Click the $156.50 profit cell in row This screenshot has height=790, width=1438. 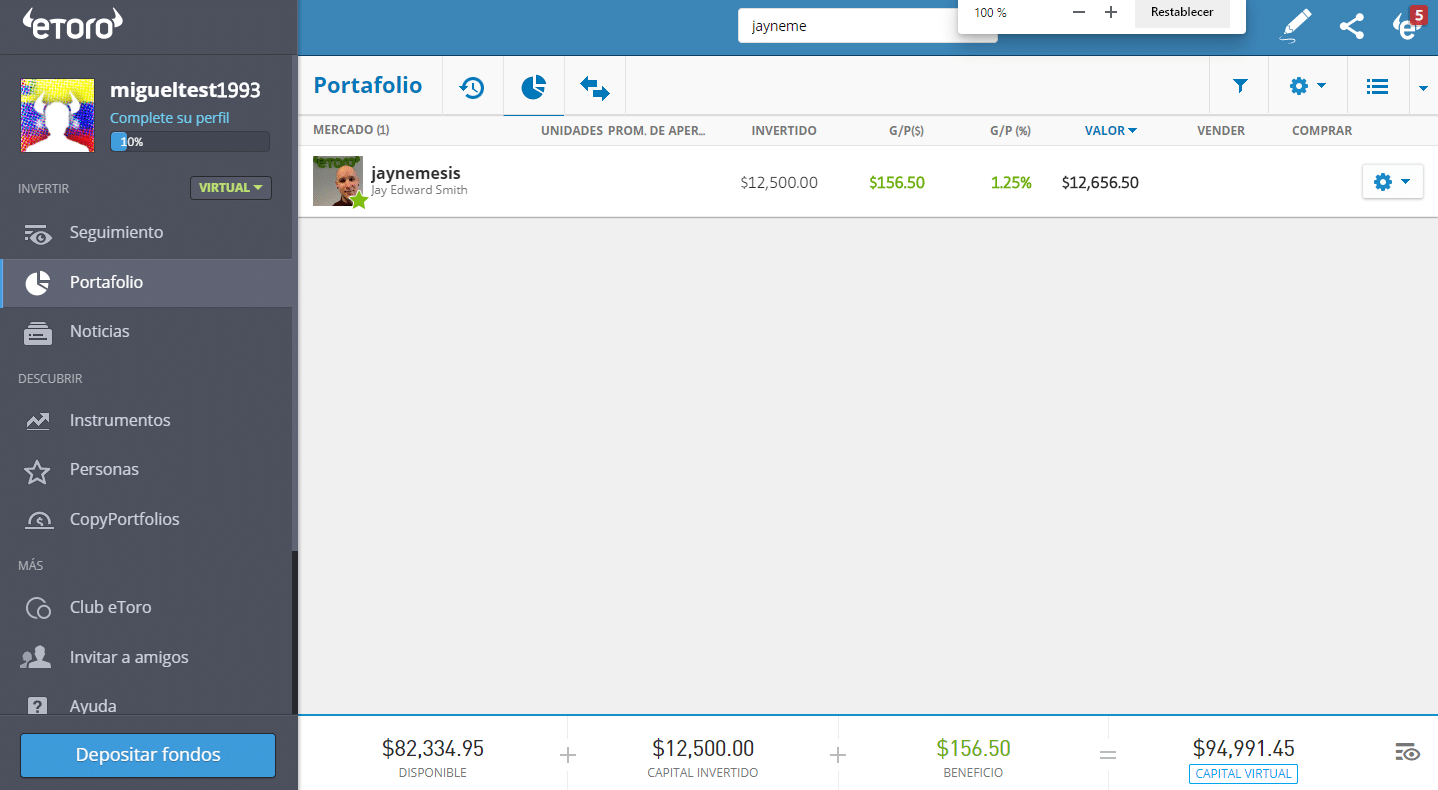click(x=897, y=183)
